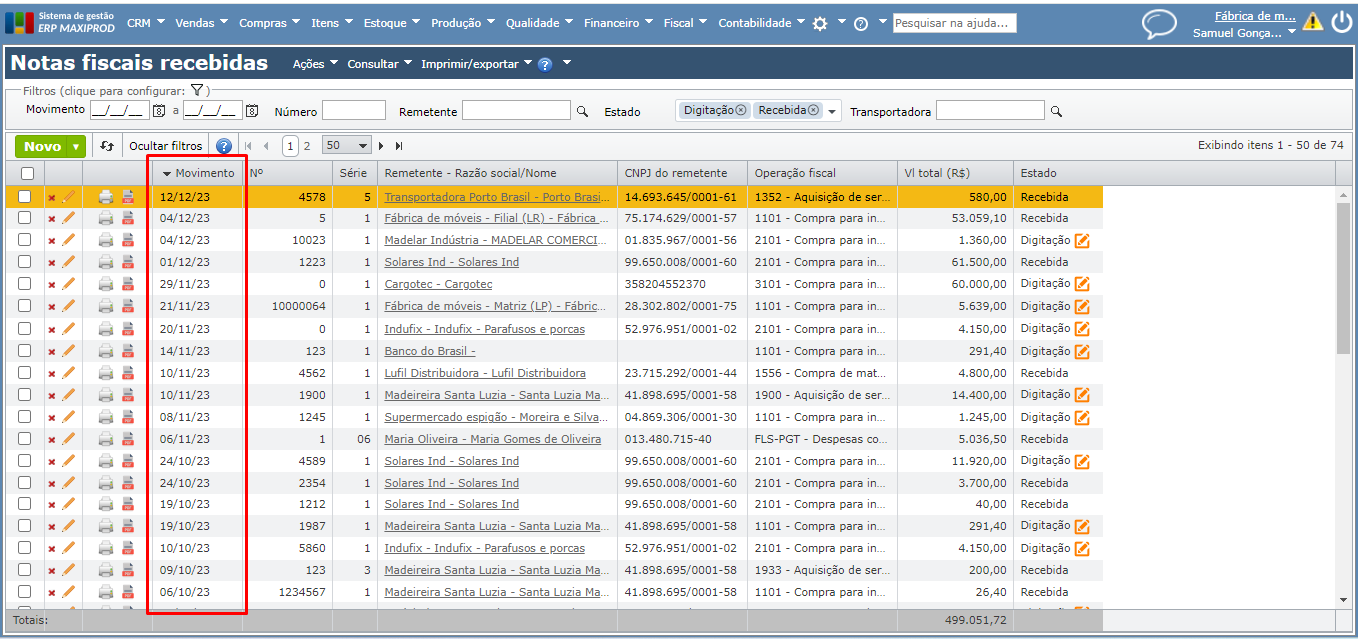Open Madelar Indústria sender link

(x=495, y=240)
